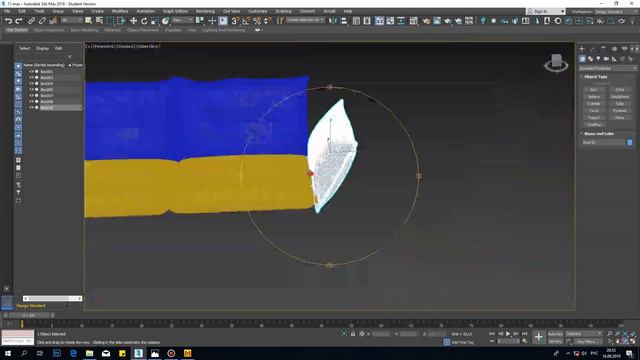
Task: Toggle the 3D Snaps icon
Action: (235, 21)
